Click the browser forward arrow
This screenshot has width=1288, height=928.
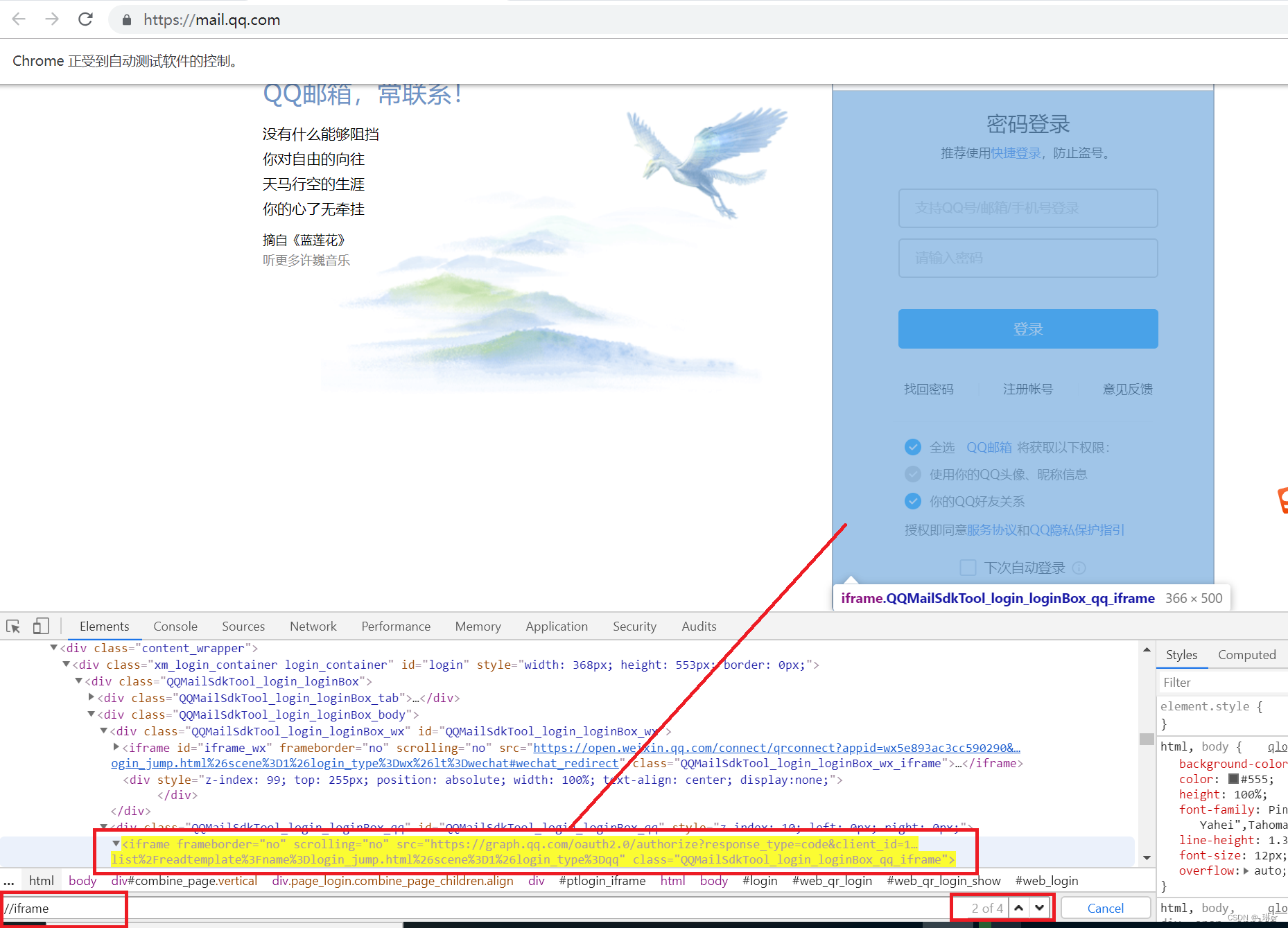point(52,19)
